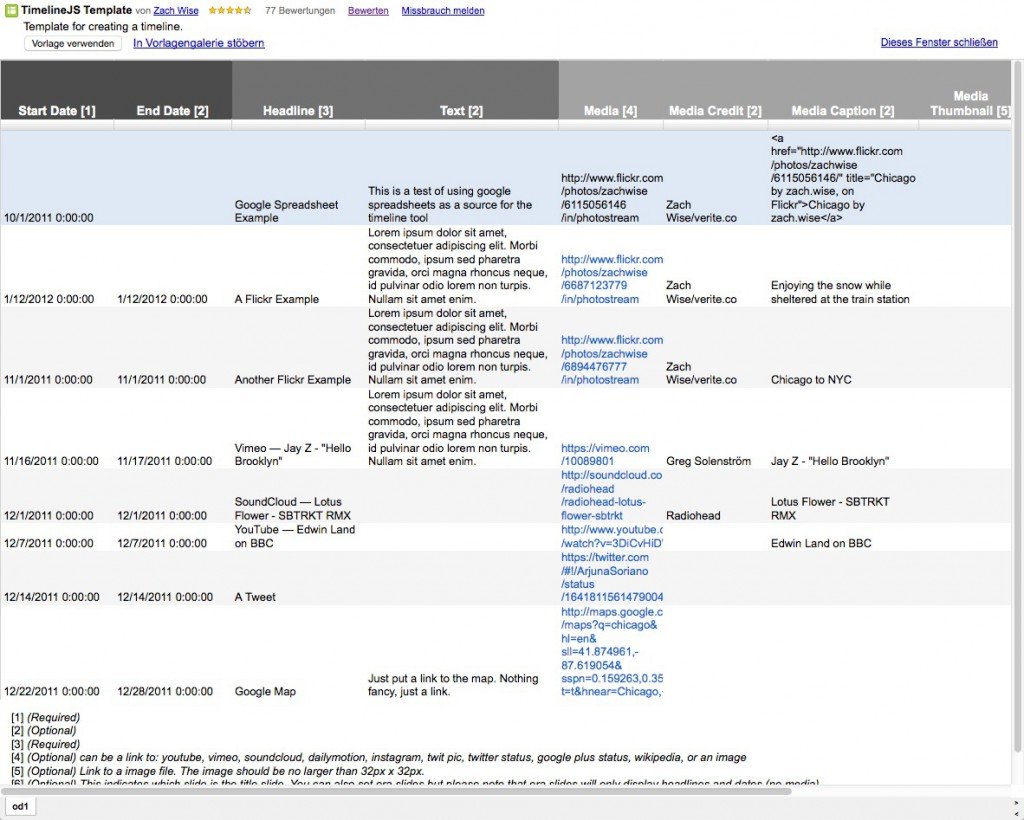Select the Google Spreadsheet Example headline cell
Screen dimensions: 1024x820
(x=297, y=211)
